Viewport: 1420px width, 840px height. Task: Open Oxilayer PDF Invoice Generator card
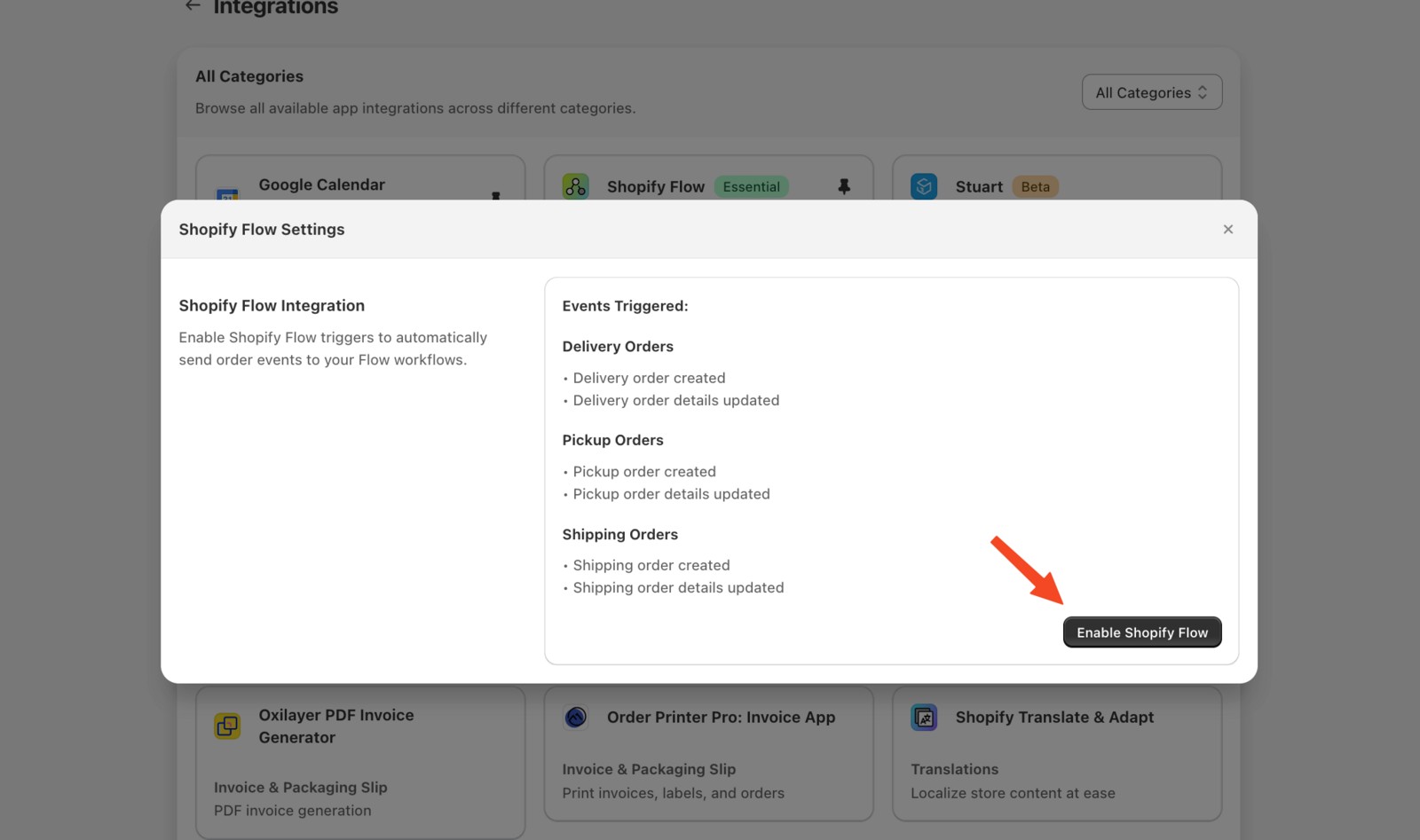point(360,762)
